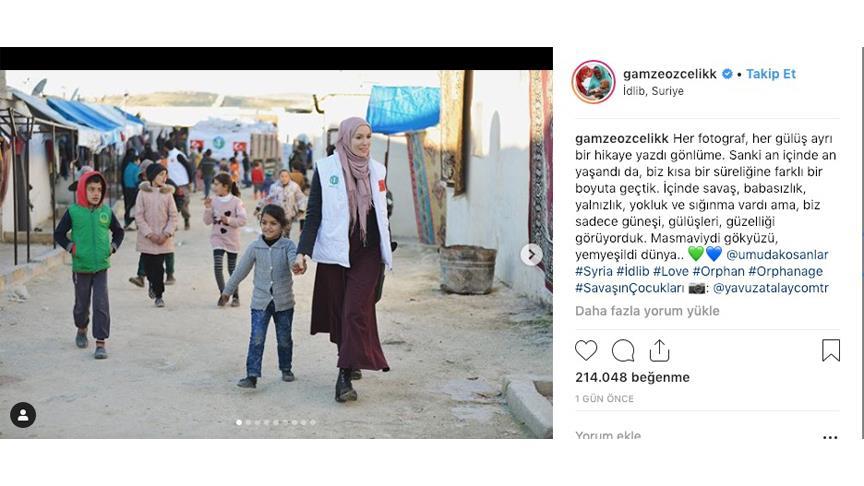Open gamzeozcelikk profile picture
864x486 pixels.
(593, 82)
